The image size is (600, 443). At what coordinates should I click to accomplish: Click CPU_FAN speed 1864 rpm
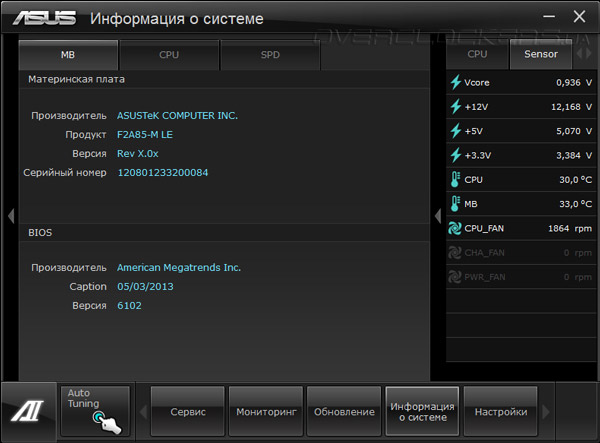point(570,228)
